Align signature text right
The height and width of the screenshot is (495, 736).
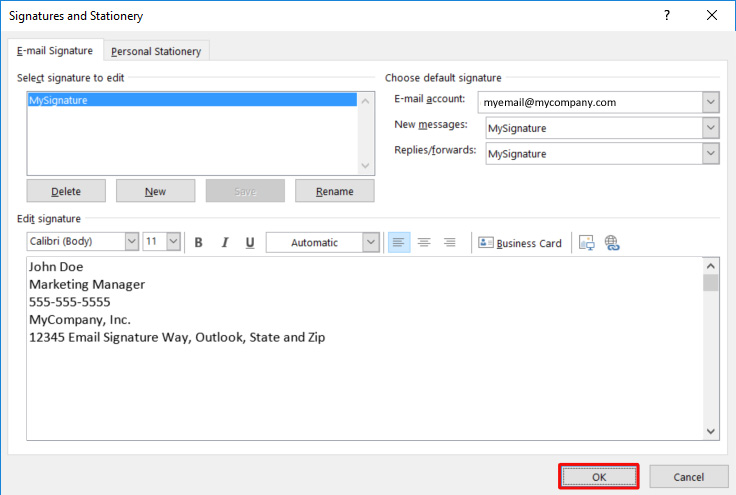pos(449,242)
